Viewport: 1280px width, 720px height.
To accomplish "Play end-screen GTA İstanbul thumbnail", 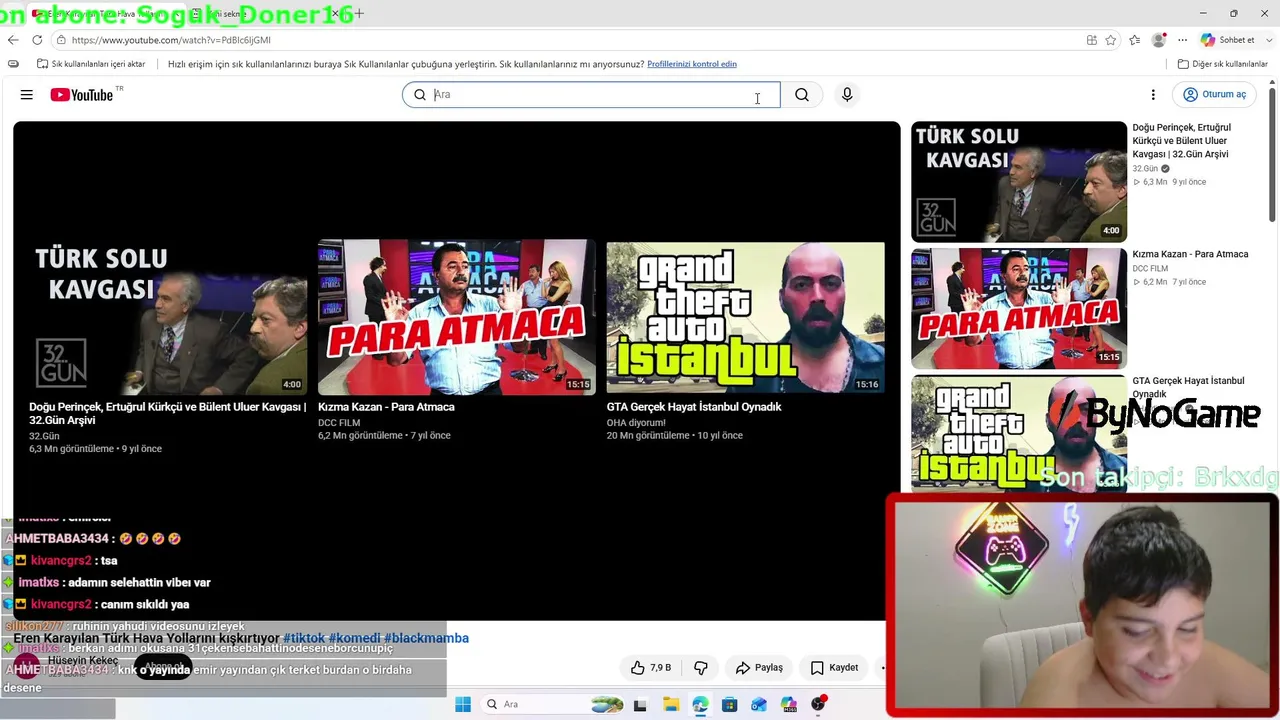I will pos(745,317).
